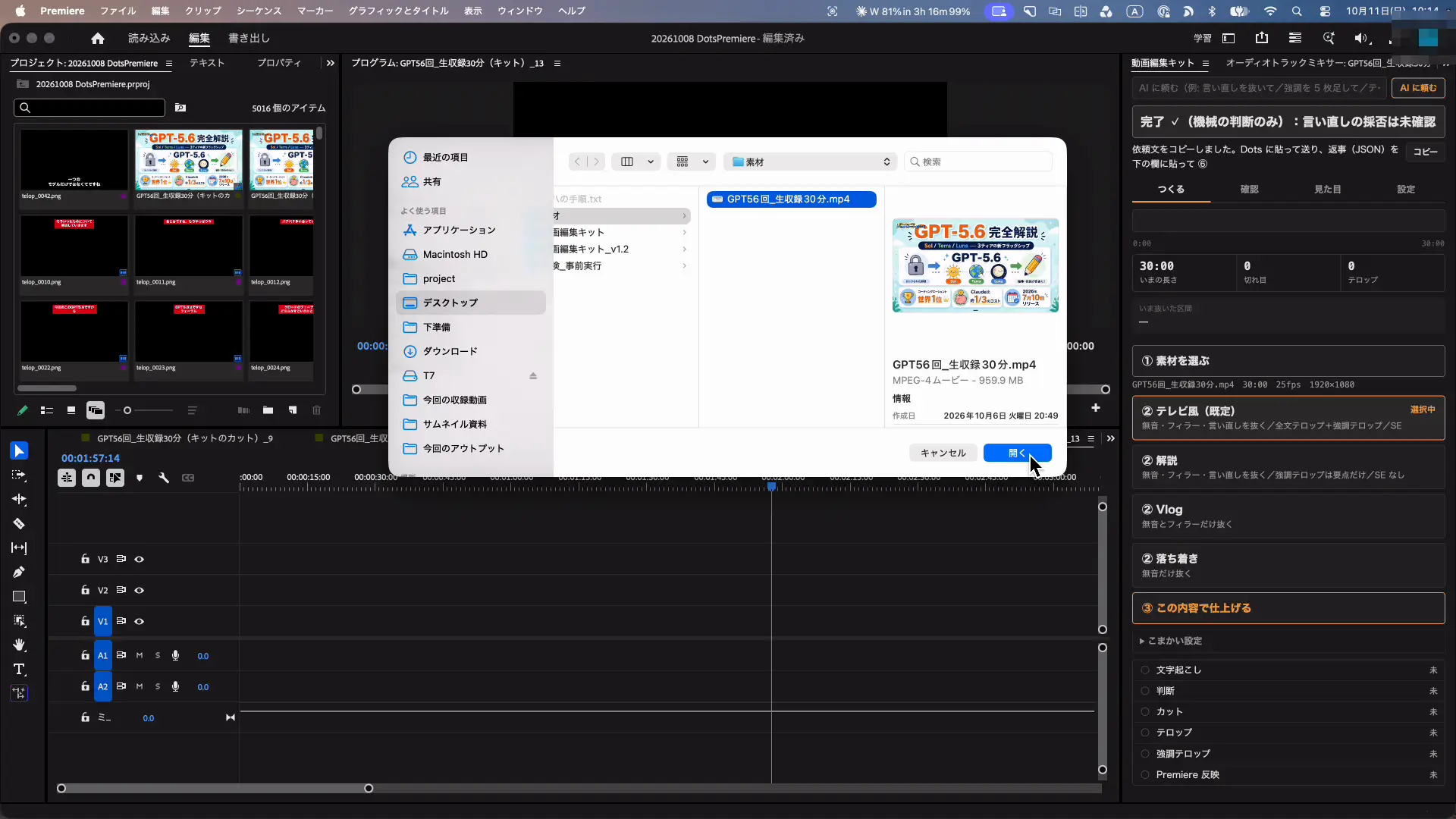Open the 素材 folder location dropdown
The width and height of the screenshot is (1456, 819).
point(810,162)
